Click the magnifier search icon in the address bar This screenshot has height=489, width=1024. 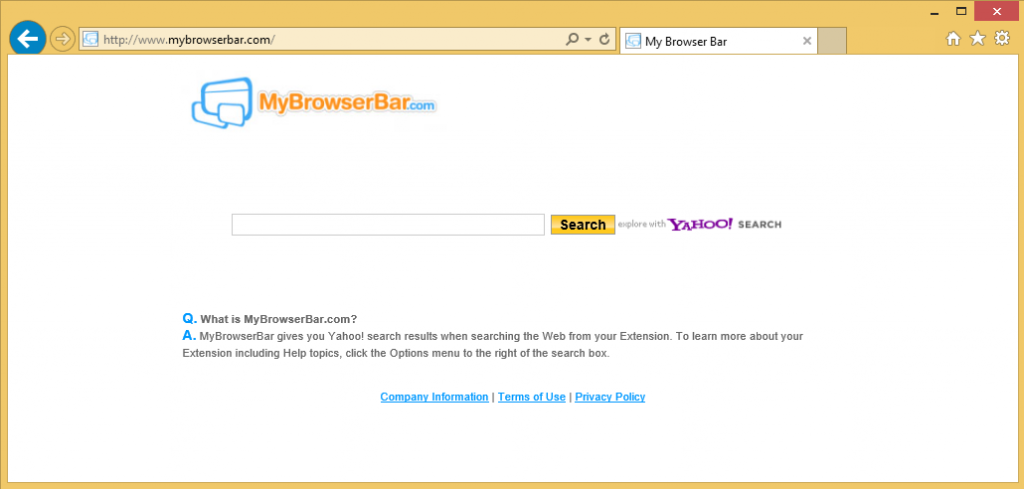click(x=572, y=39)
